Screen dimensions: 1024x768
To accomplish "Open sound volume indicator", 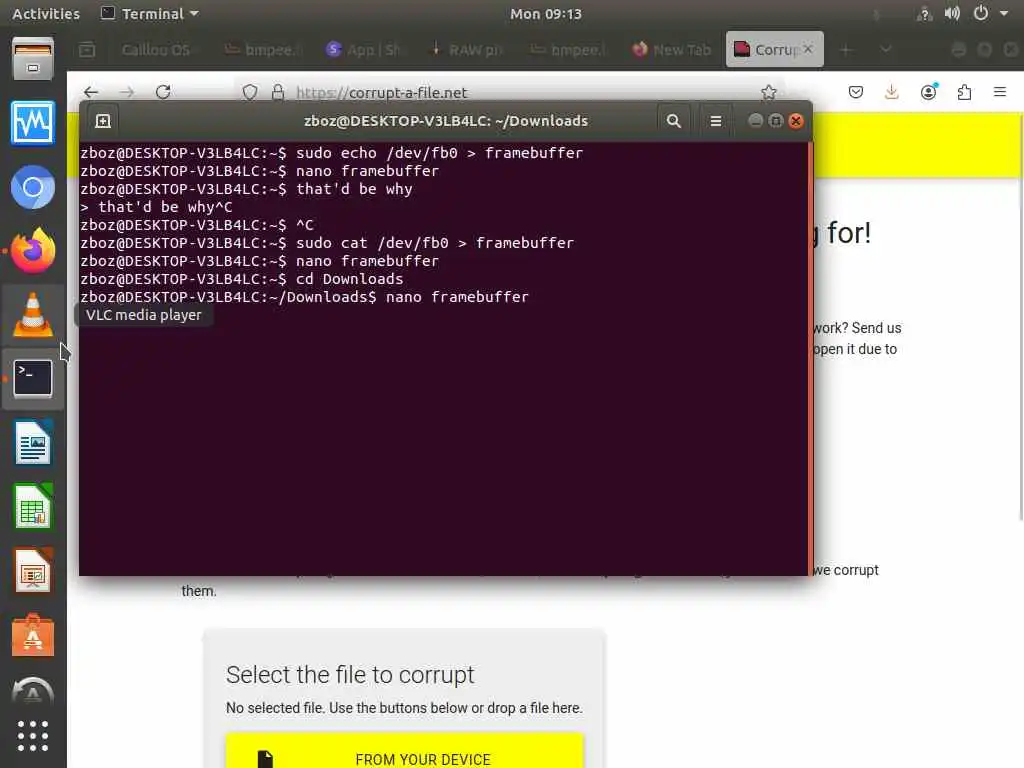I will [952, 13].
